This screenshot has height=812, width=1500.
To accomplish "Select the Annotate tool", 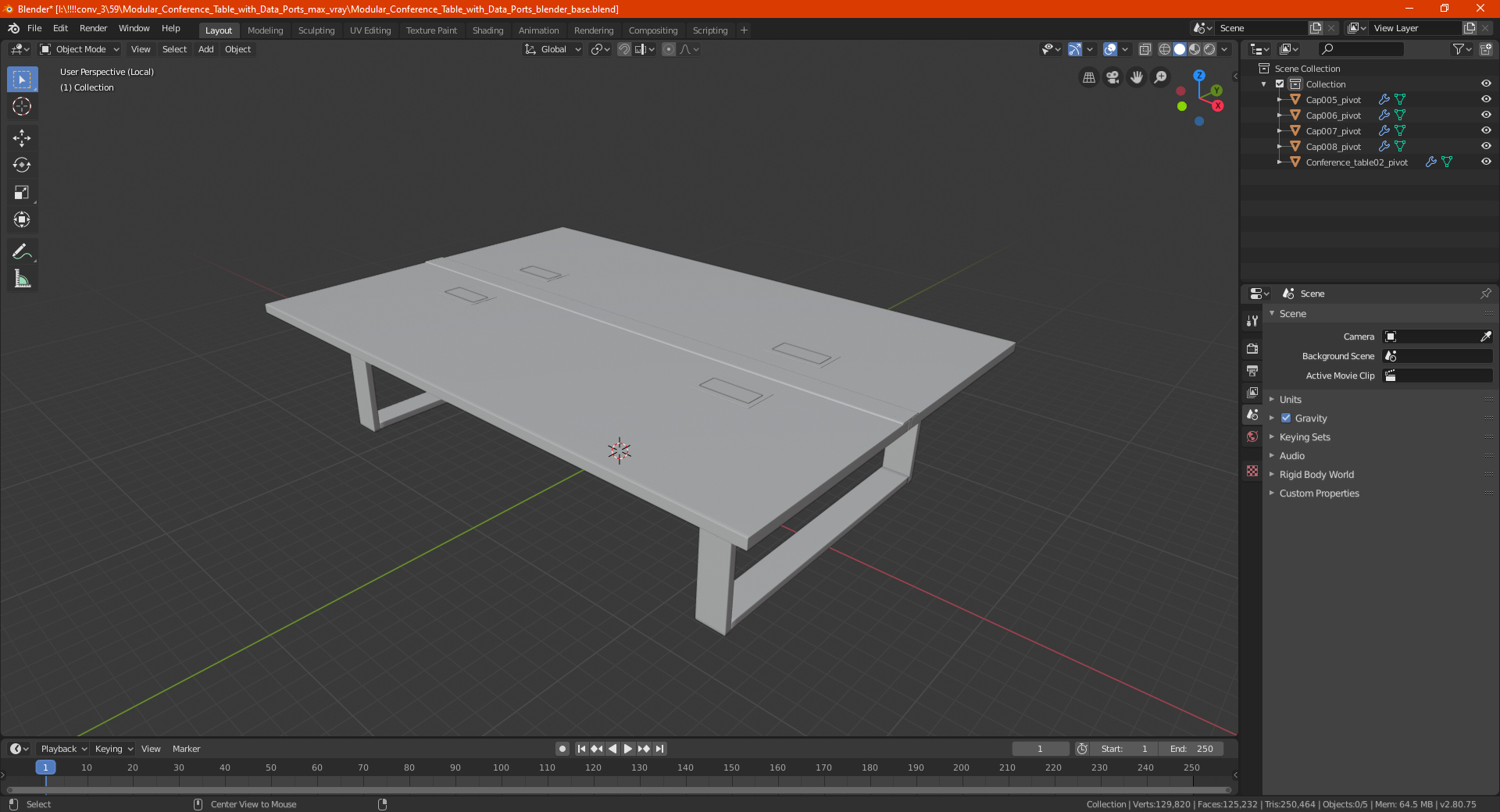I will 22,251.
